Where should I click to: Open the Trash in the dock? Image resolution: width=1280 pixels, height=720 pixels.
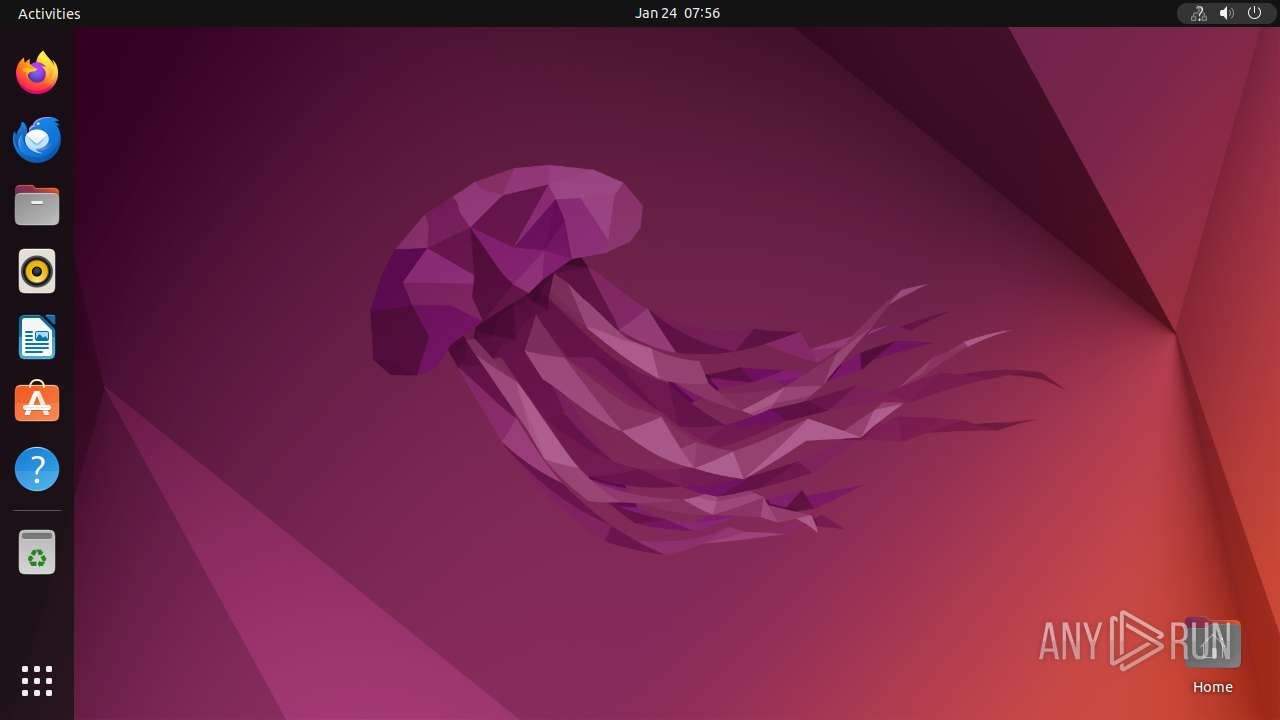37,552
